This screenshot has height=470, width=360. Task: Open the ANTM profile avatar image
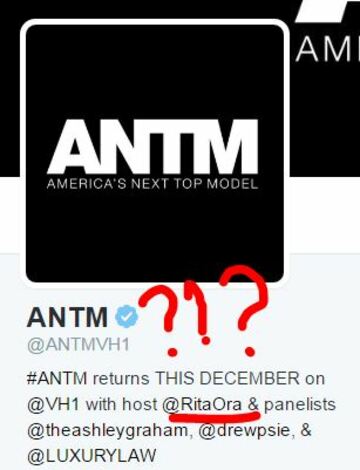pyautogui.click(x=154, y=153)
